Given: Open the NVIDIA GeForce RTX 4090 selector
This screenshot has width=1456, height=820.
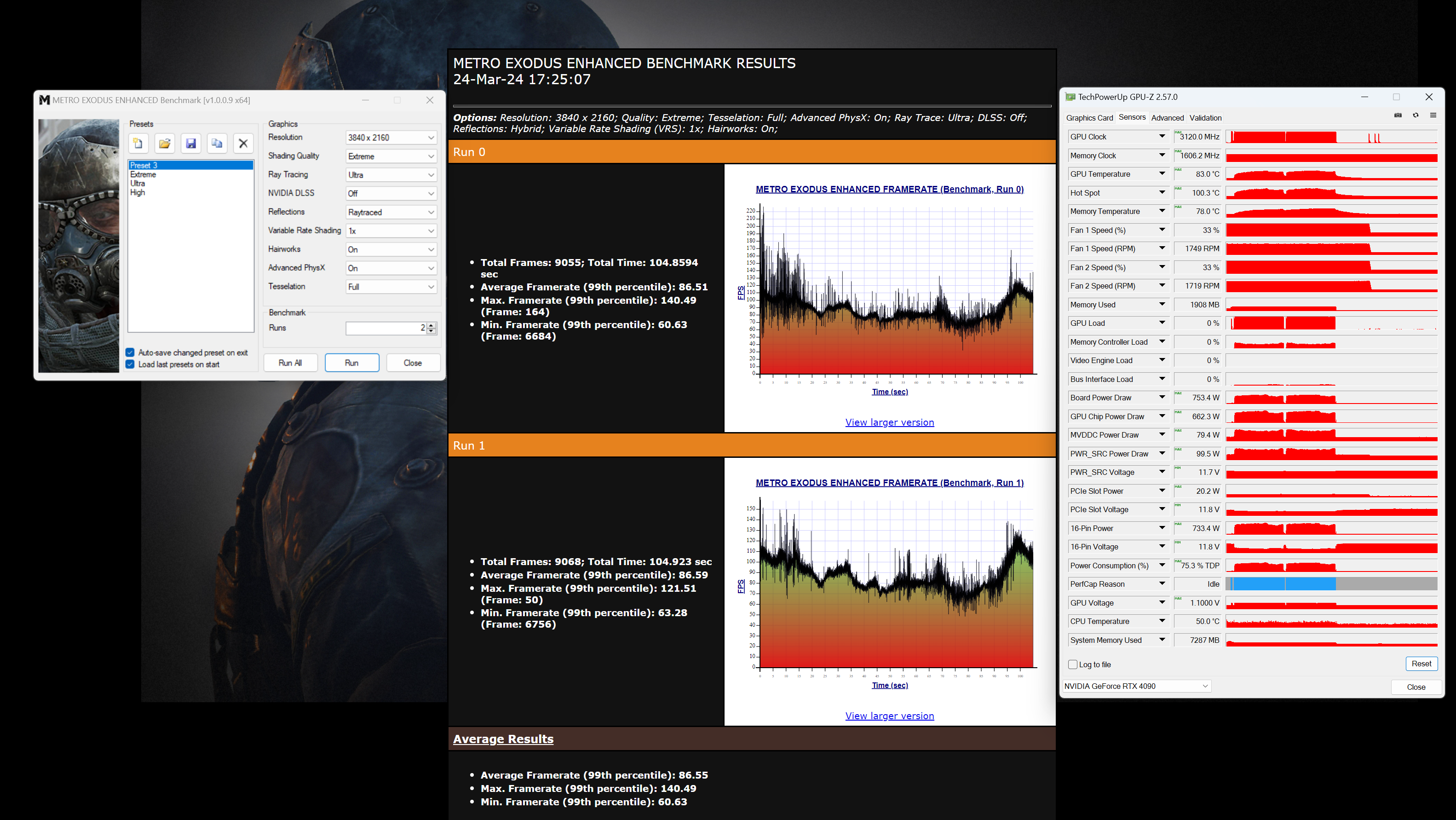Looking at the screenshot, I should [x=1136, y=686].
